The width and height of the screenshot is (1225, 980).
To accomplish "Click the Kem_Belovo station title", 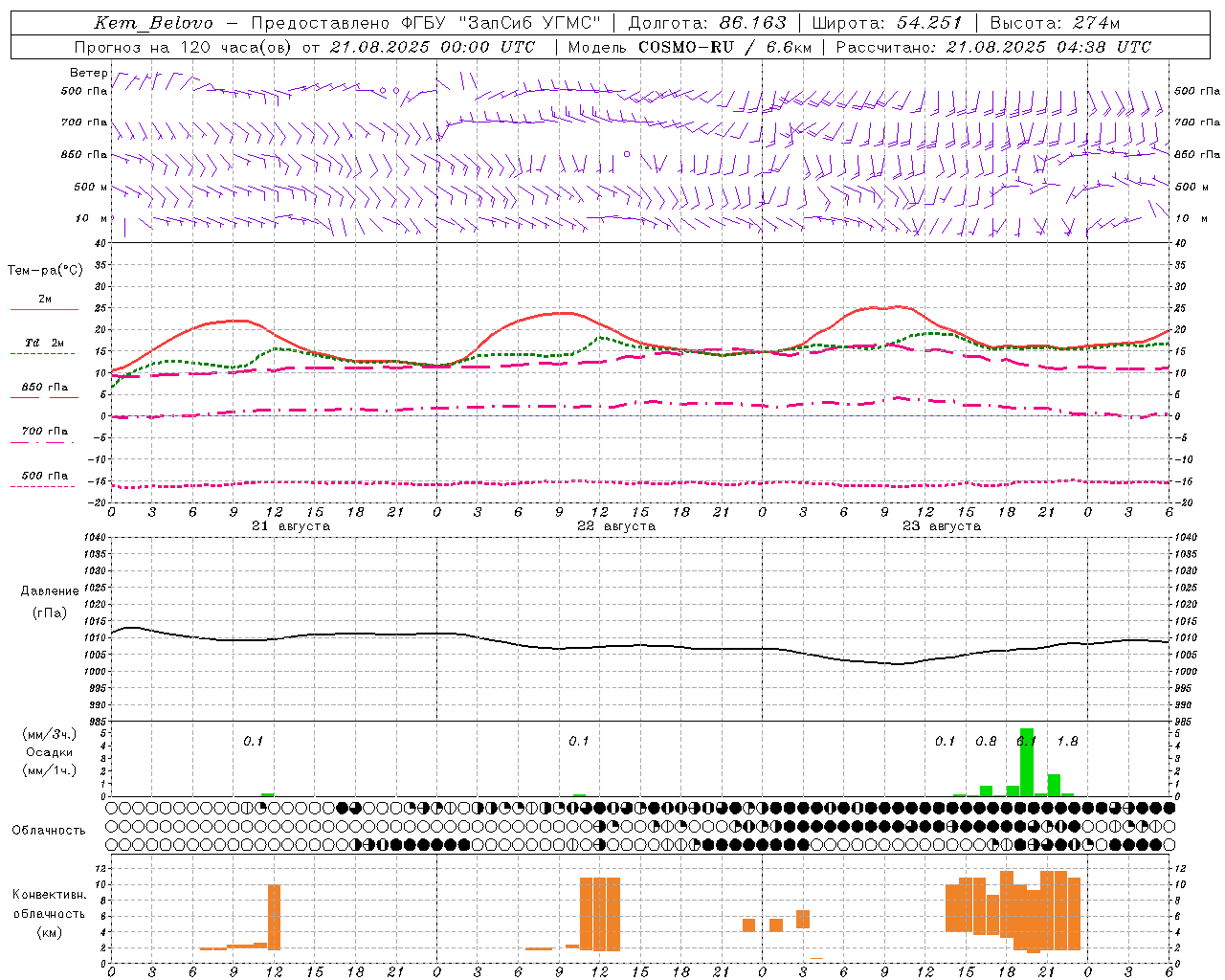I will click(153, 23).
